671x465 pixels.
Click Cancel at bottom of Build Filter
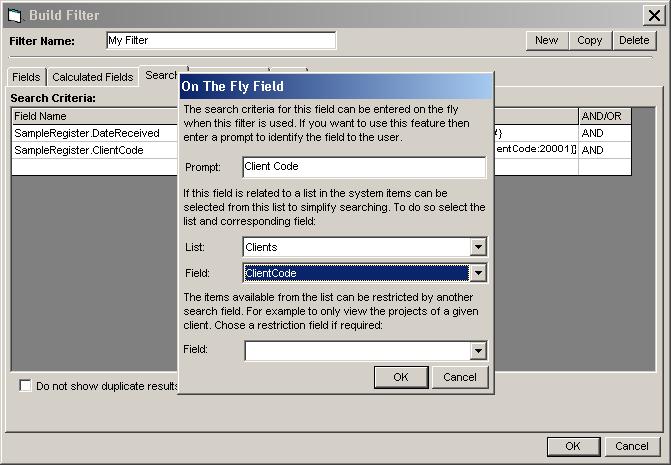click(x=632, y=446)
